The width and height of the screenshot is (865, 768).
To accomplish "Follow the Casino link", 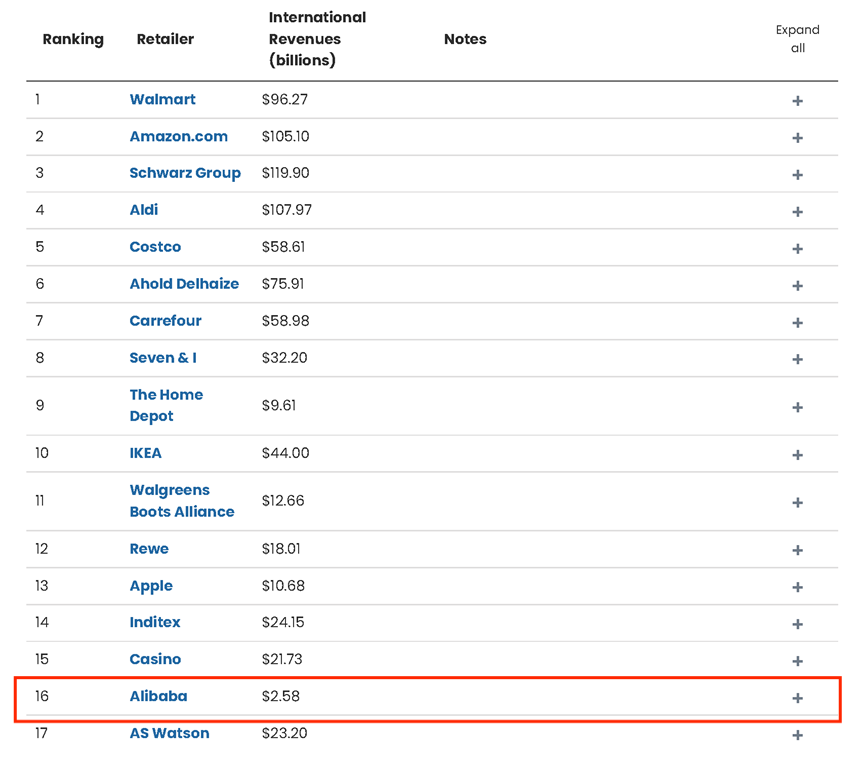I will 155,659.
